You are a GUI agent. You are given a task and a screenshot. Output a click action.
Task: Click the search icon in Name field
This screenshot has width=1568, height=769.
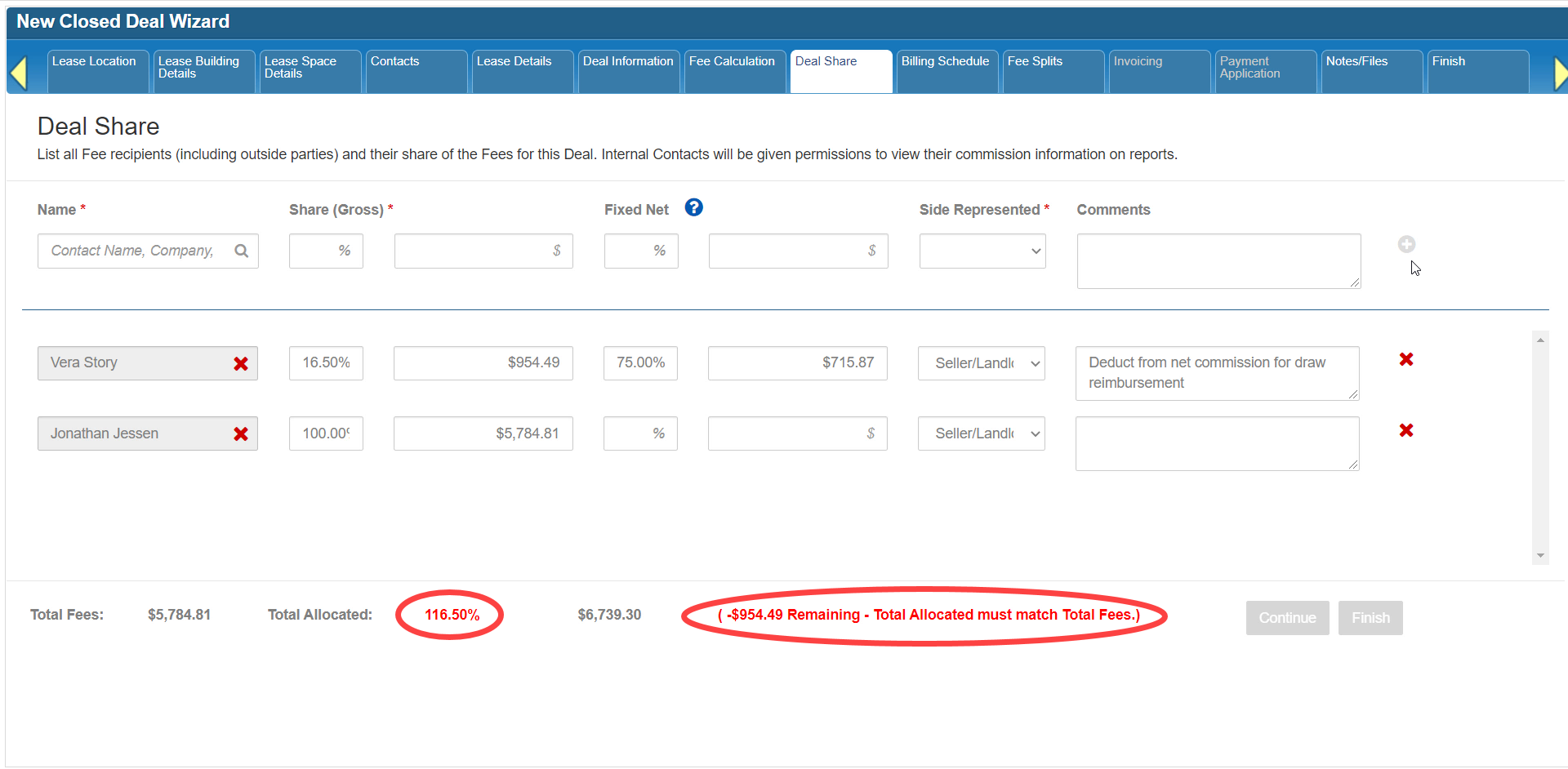click(241, 251)
